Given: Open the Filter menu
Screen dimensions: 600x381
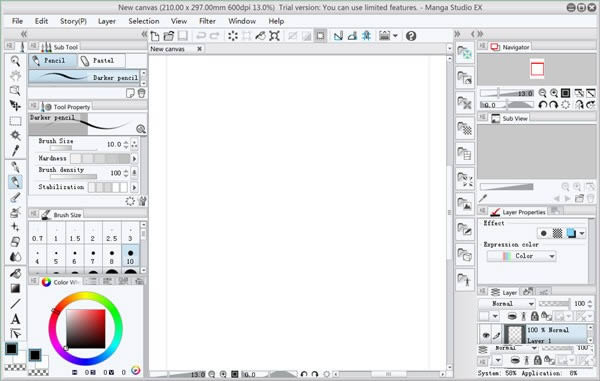Looking at the screenshot, I should coord(207,21).
